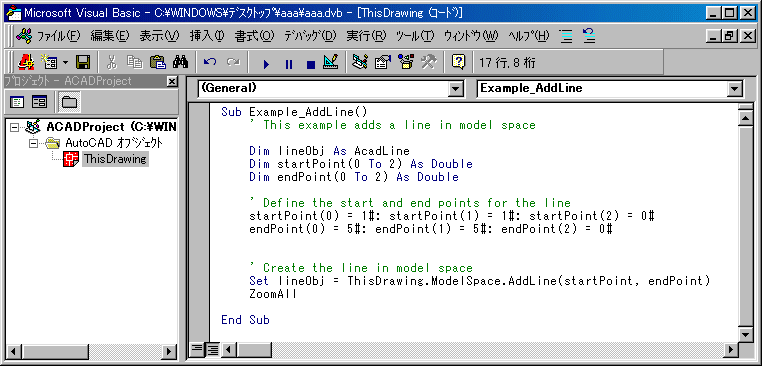Select the ACADProject root node
The height and width of the screenshot is (366, 762).
tap(112, 127)
